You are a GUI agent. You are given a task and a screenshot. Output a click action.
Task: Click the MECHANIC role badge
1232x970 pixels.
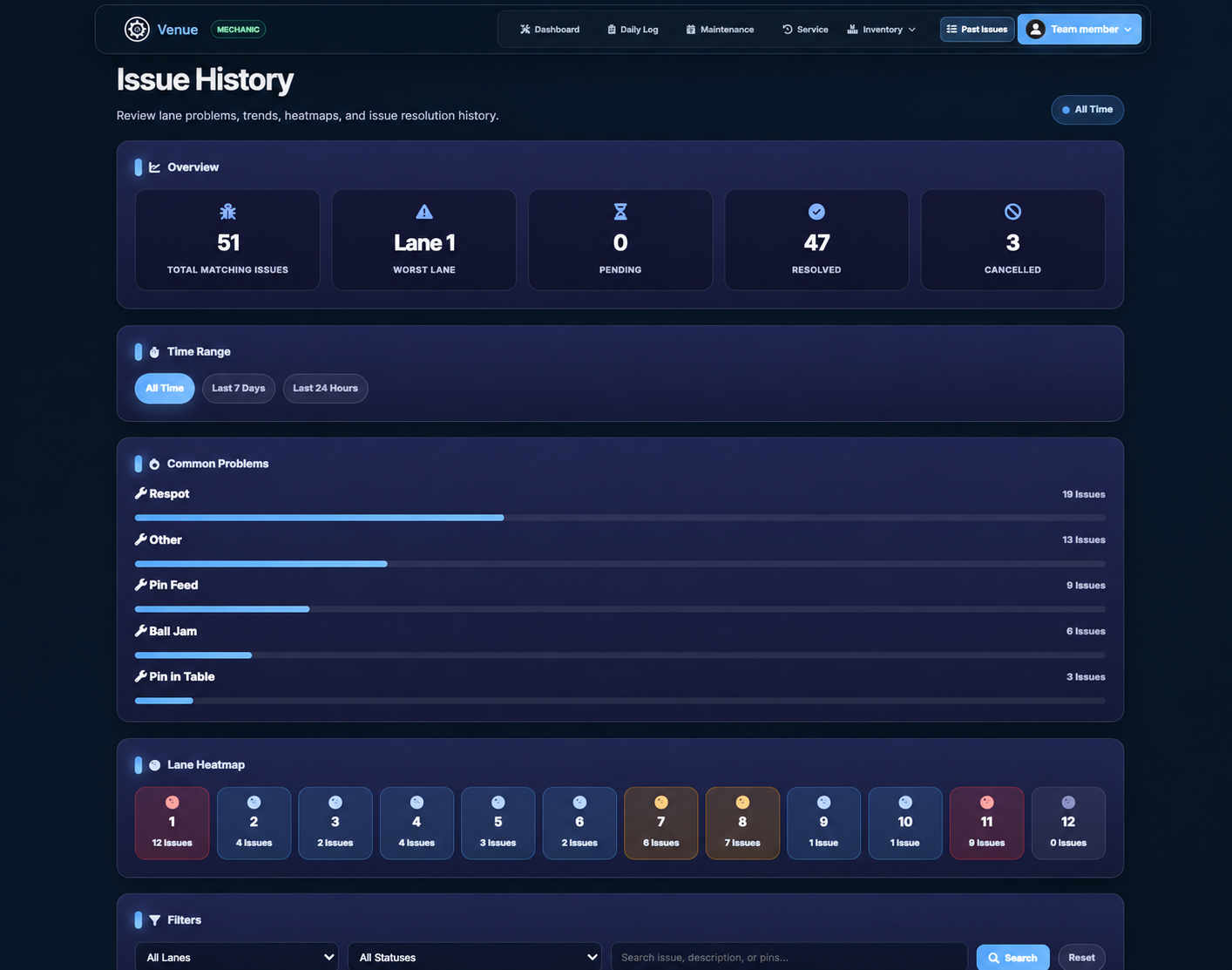pyautogui.click(x=238, y=30)
